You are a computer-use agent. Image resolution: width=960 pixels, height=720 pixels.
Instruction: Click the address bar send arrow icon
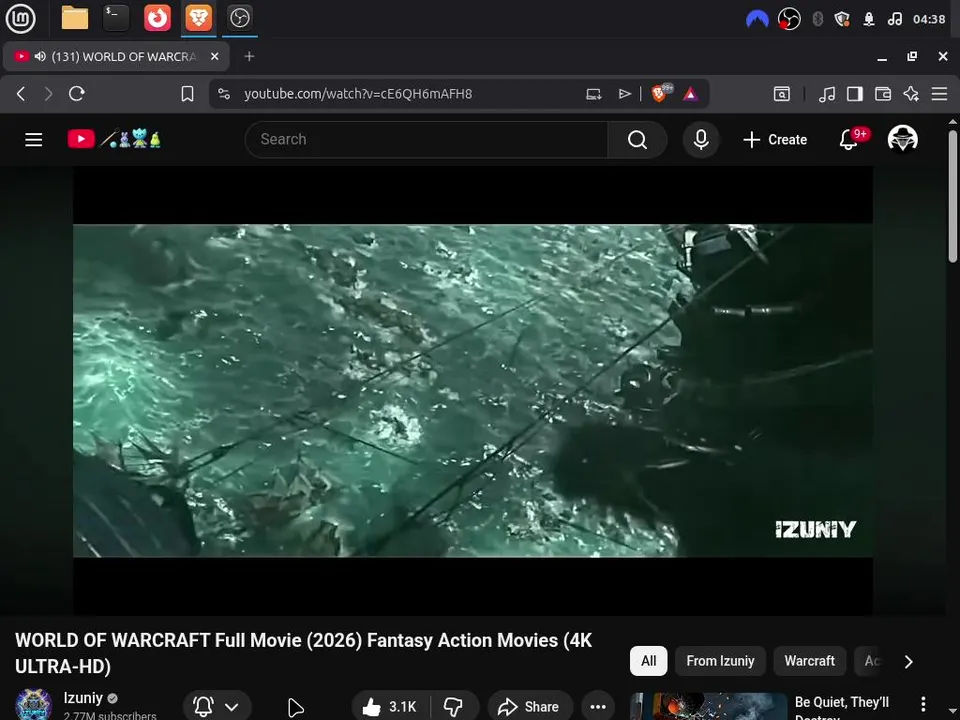[x=624, y=94]
